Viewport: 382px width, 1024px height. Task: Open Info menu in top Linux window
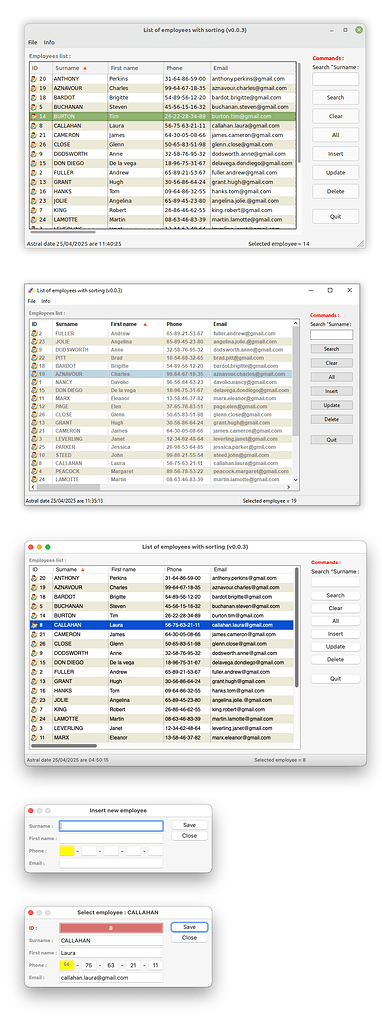tap(49, 42)
